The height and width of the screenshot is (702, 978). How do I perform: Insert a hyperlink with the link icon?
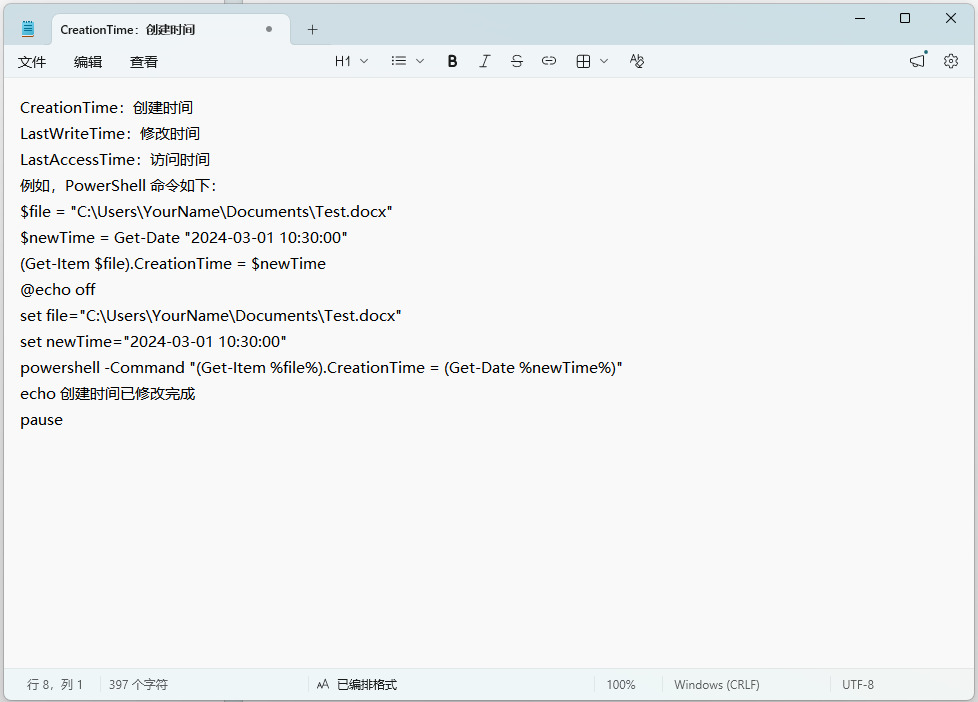pyautogui.click(x=549, y=61)
